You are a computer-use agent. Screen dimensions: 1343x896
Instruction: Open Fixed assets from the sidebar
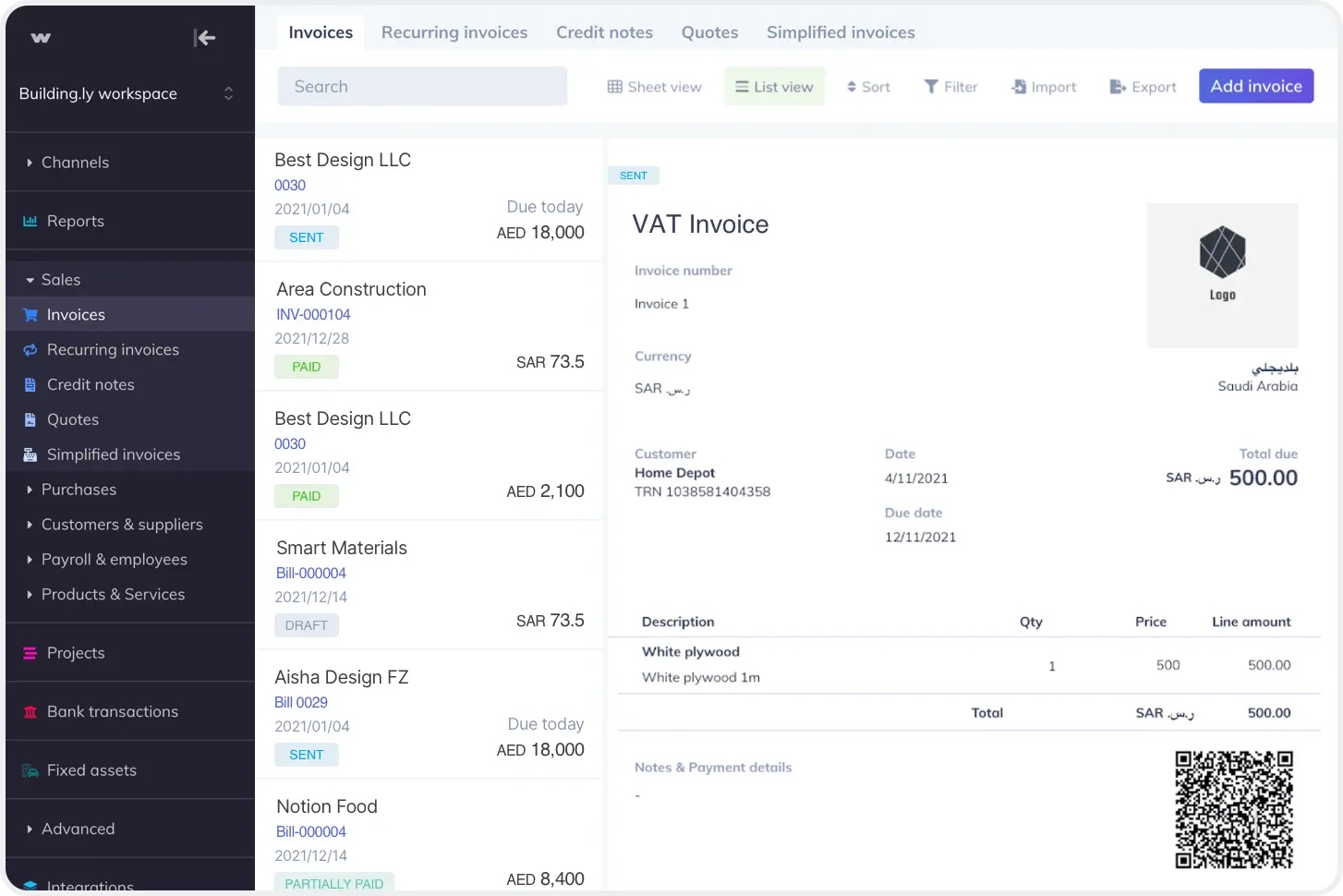[91, 769]
